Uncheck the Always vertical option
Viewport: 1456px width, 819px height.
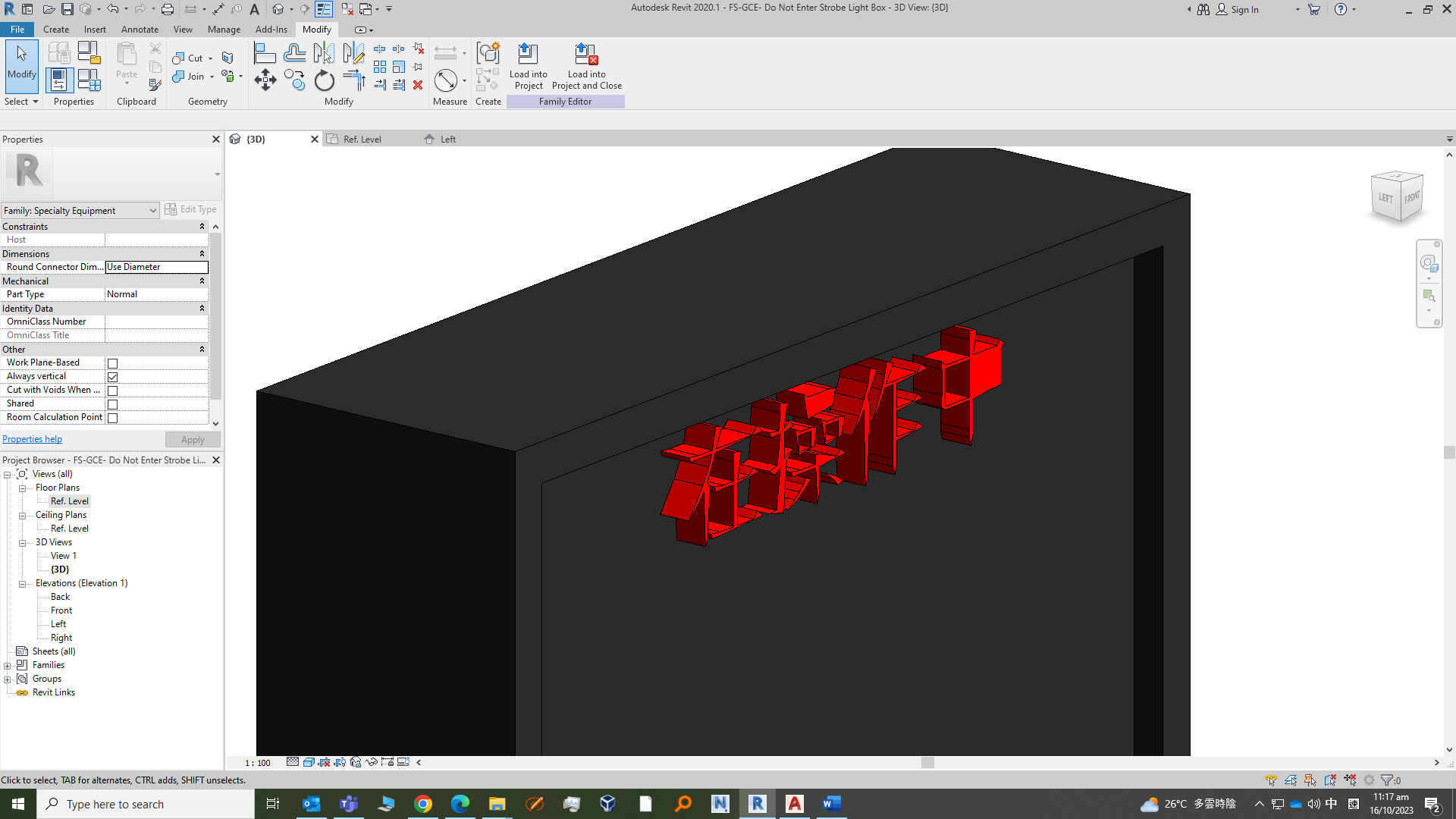[112, 377]
